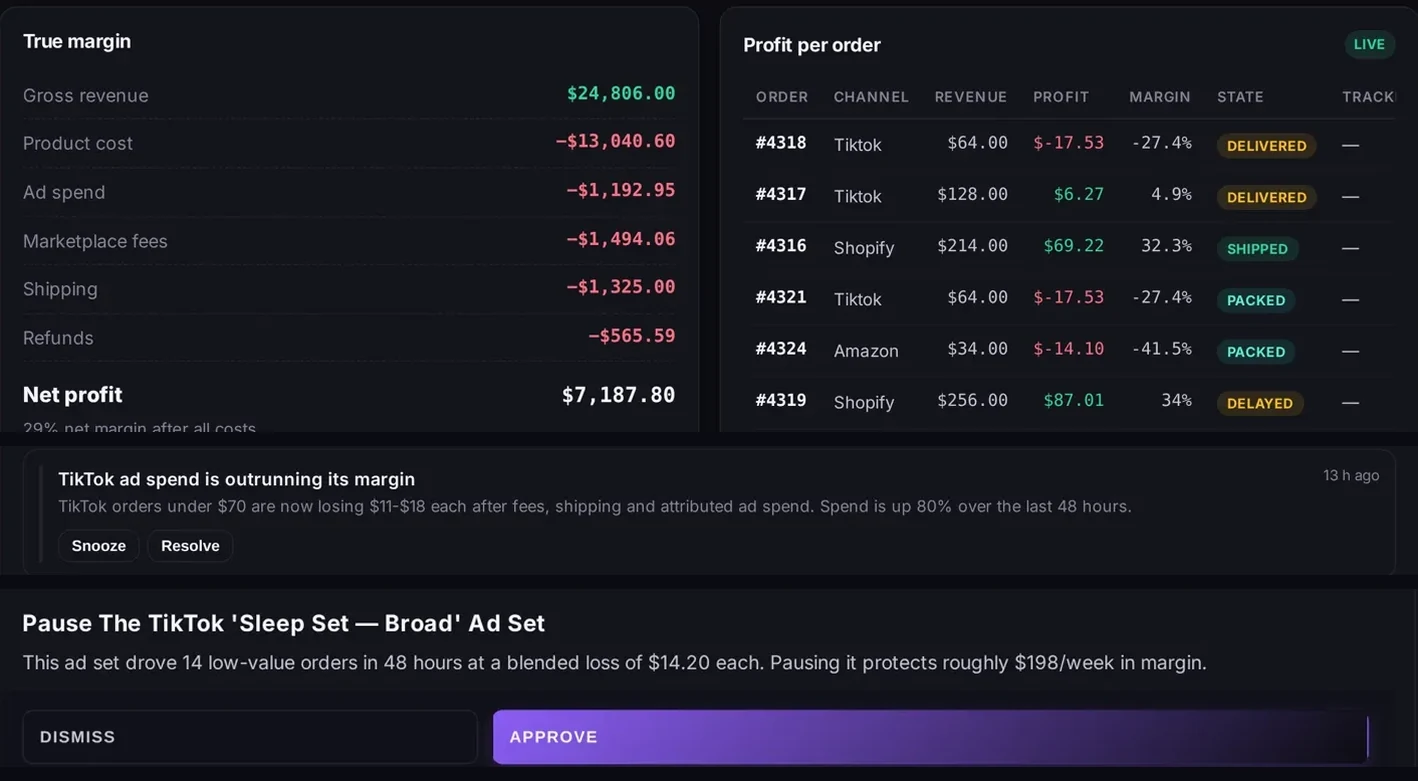Approve pausing the TikTok ad set

[x=930, y=737]
